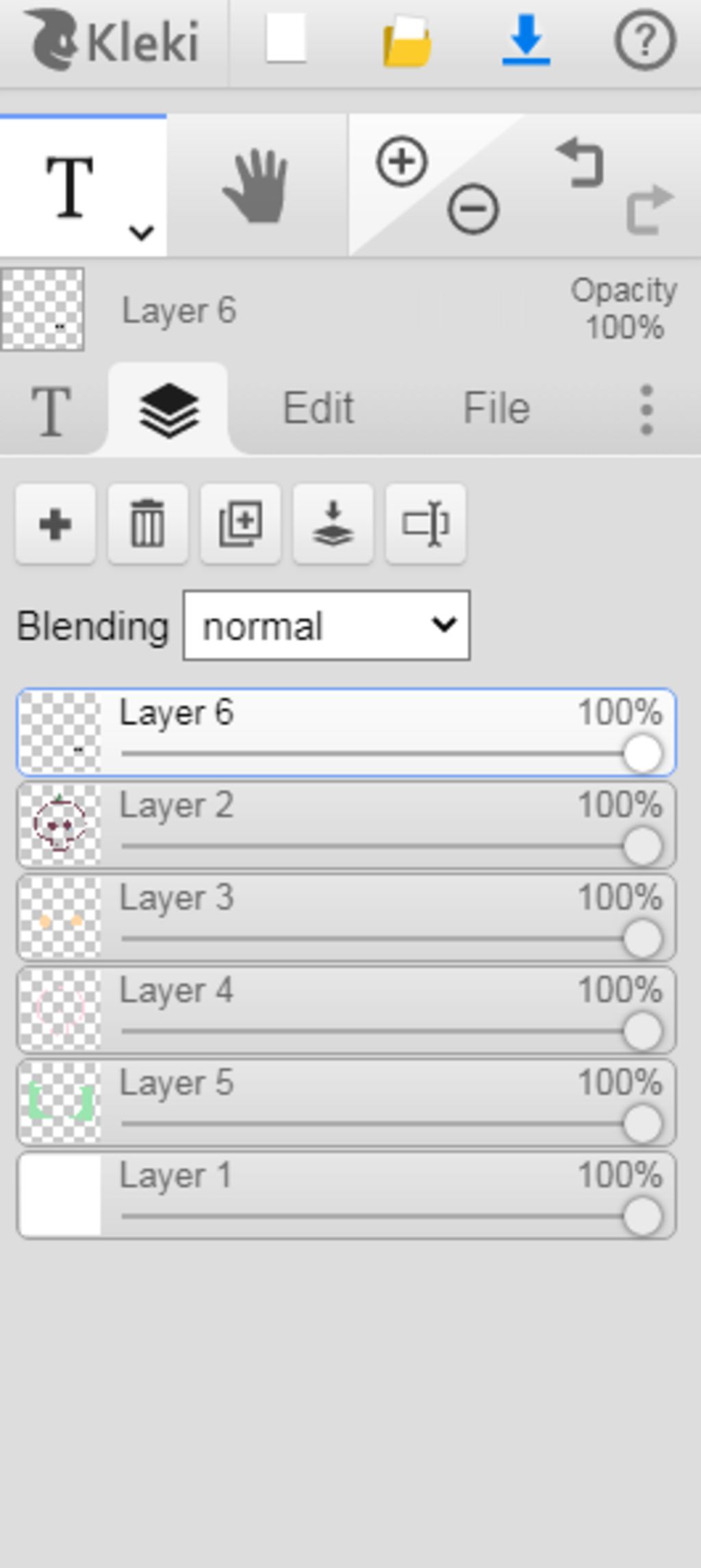
Task: Open the Help question mark icon
Action: click(645, 41)
